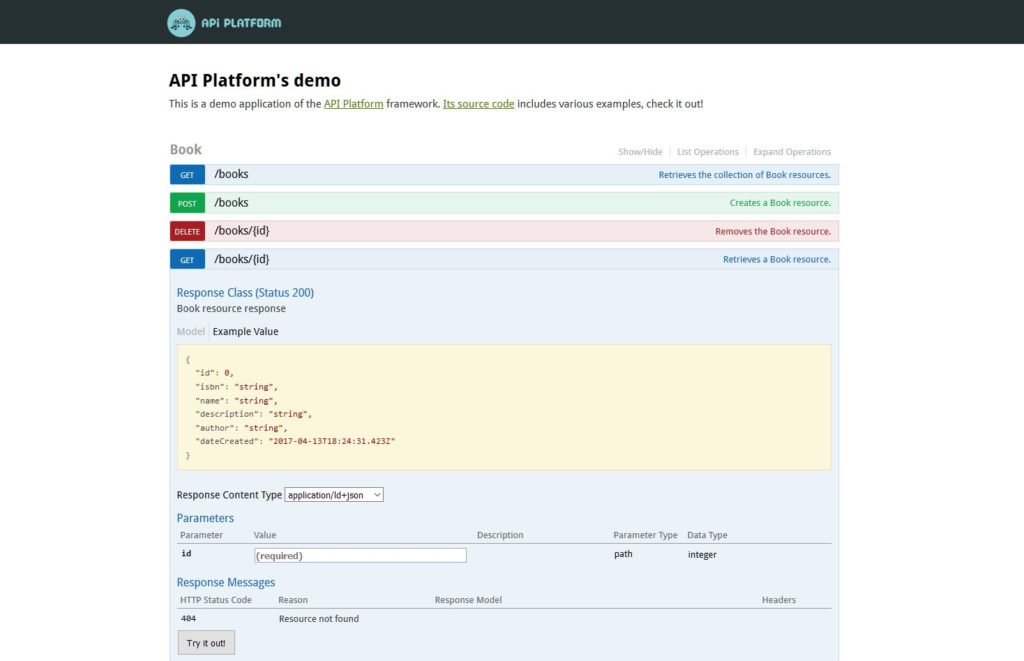Image resolution: width=1024 pixels, height=661 pixels.
Task: Click the "description": "string" JSON line
Action: (x=253, y=414)
